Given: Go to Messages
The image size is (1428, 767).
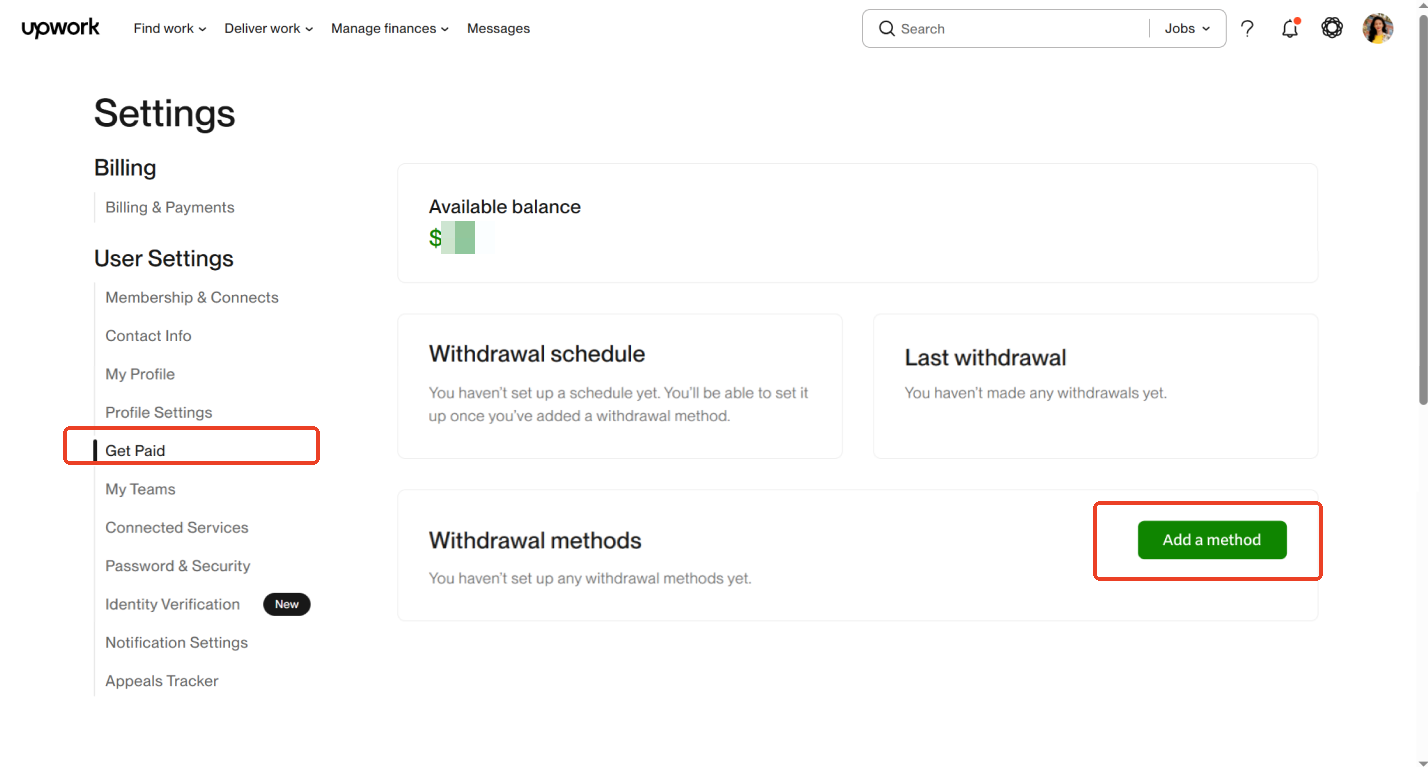Looking at the screenshot, I should click(x=498, y=29).
